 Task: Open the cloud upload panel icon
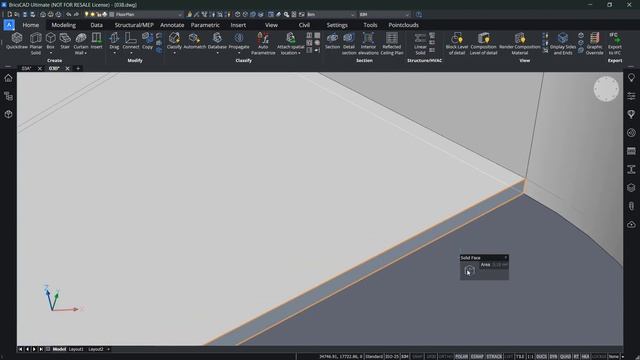[631, 224]
